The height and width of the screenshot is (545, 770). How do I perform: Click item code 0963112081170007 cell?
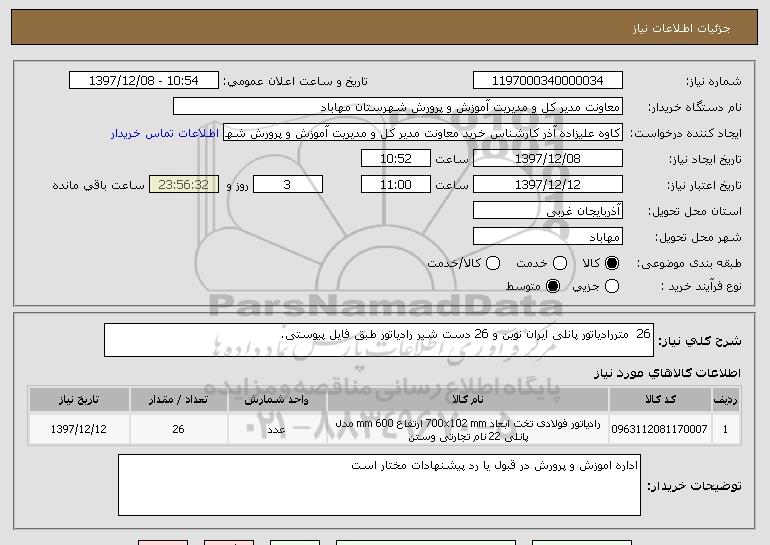click(660, 429)
